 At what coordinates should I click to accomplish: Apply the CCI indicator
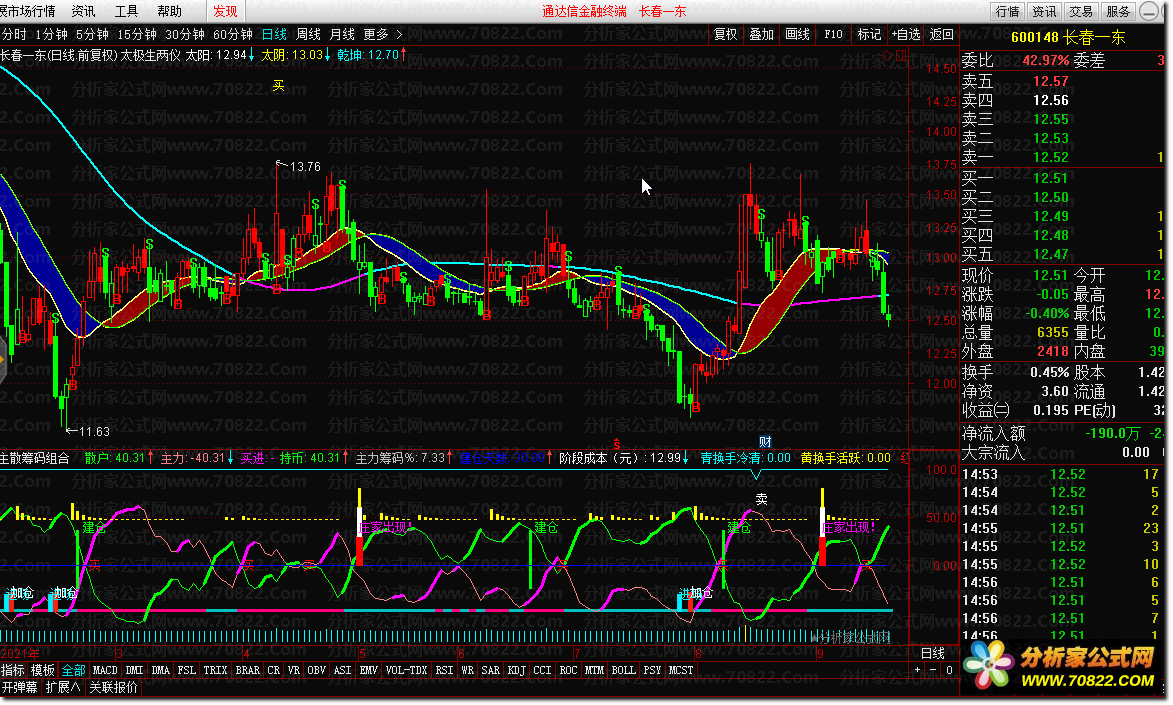pos(542,671)
